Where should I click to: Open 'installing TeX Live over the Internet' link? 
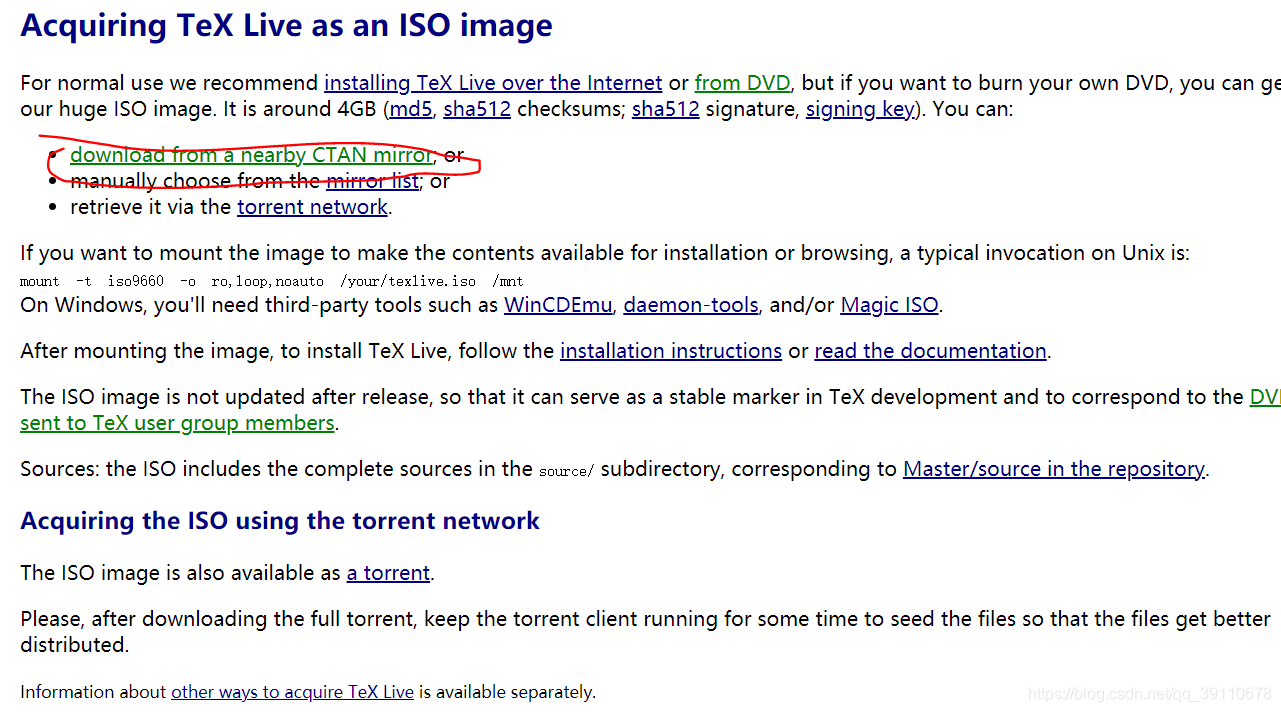coord(493,83)
